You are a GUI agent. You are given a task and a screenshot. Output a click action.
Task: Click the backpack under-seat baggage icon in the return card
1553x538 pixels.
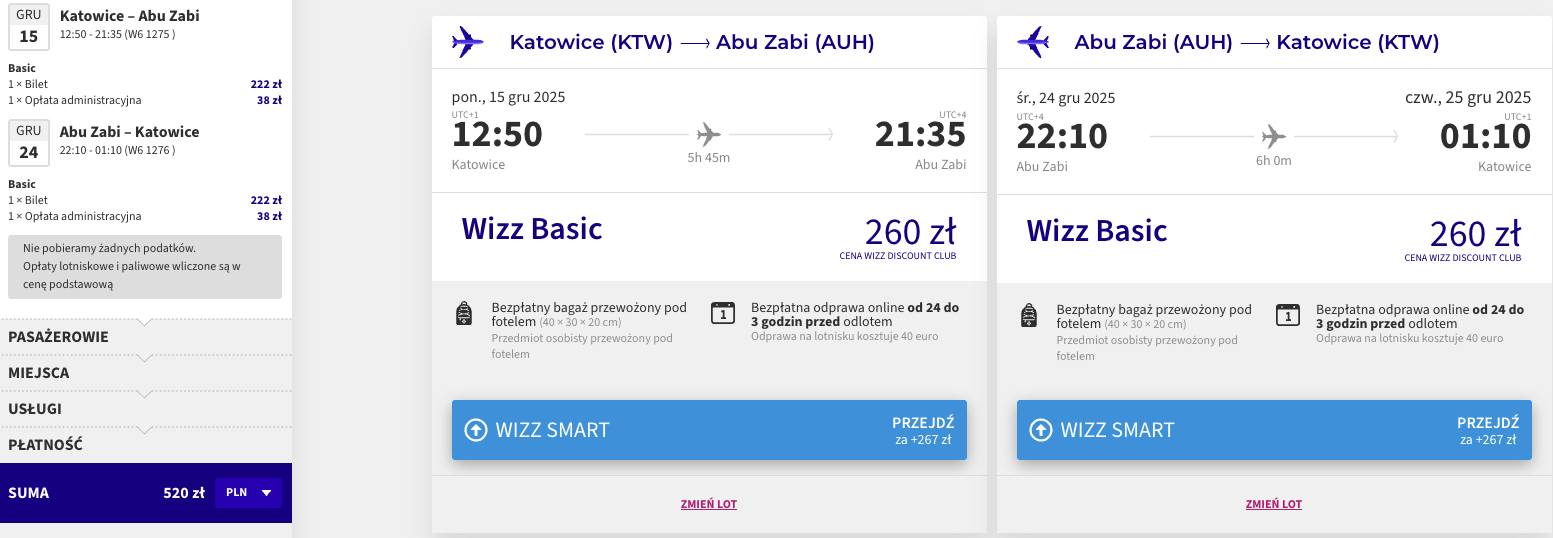(x=1028, y=315)
